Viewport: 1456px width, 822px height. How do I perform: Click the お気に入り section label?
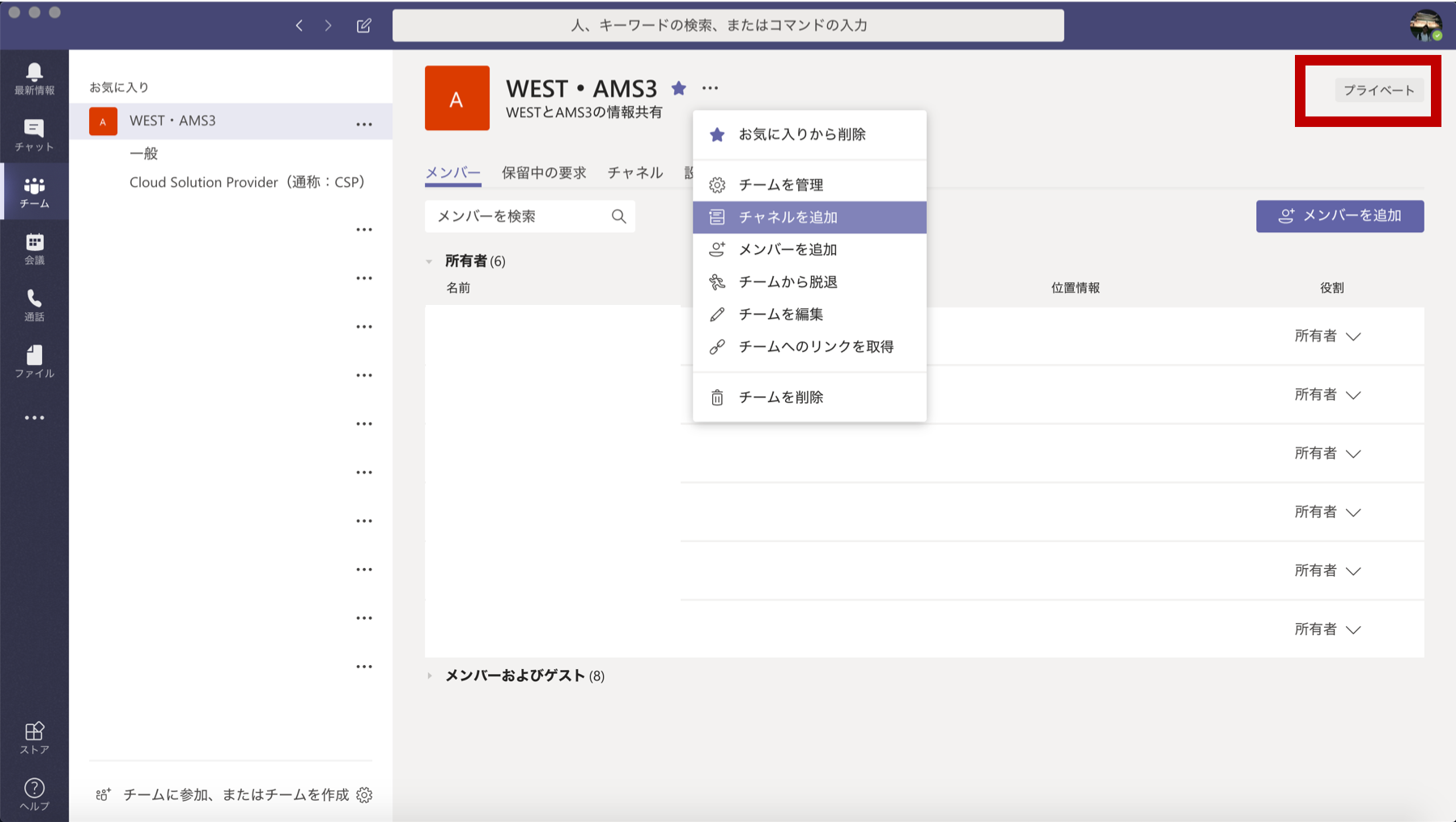pyautogui.click(x=119, y=87)
